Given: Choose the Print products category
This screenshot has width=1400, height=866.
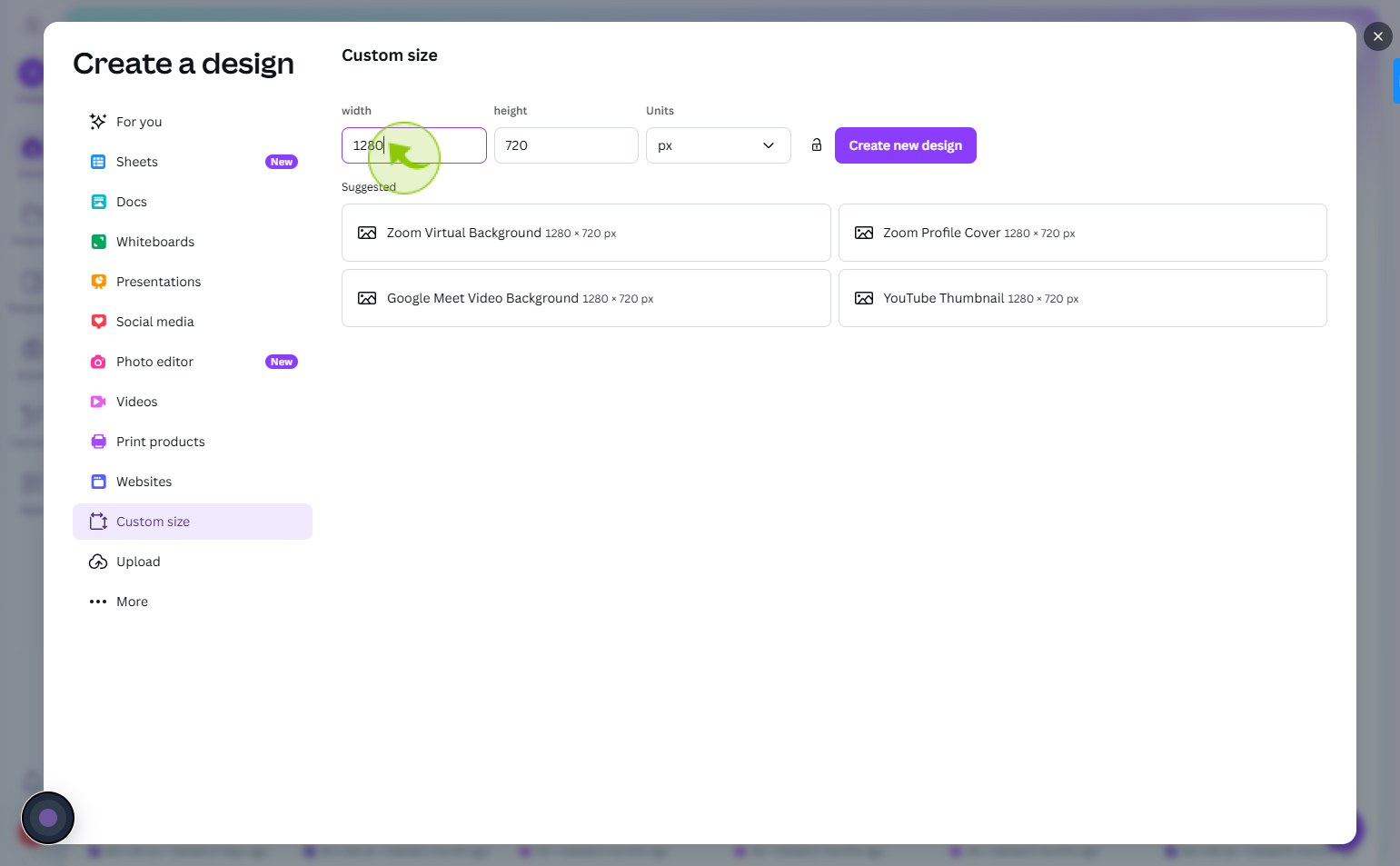Looking at the screenshot, I should [193, 442].
